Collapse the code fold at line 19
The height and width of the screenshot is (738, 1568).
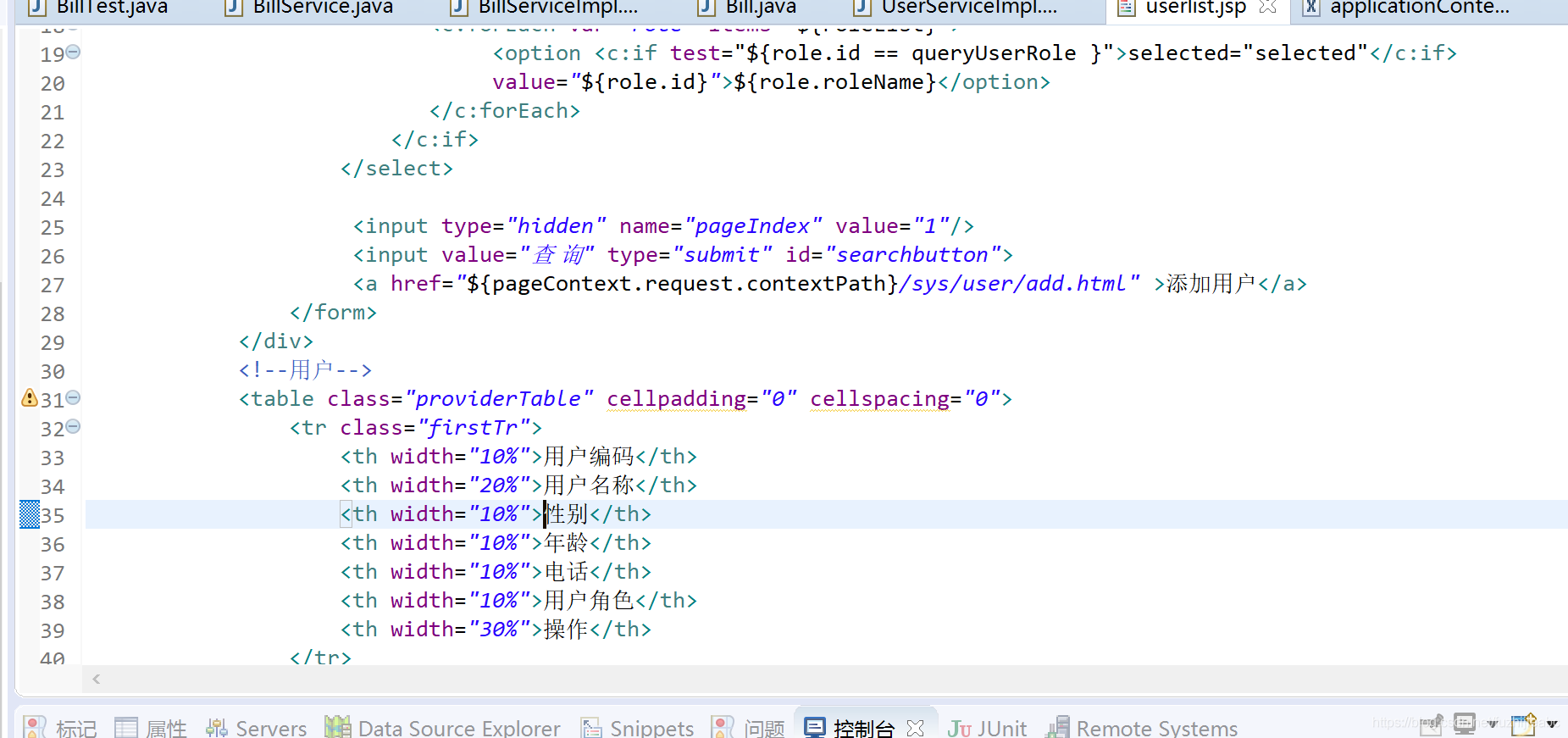(x=73, y=52)
